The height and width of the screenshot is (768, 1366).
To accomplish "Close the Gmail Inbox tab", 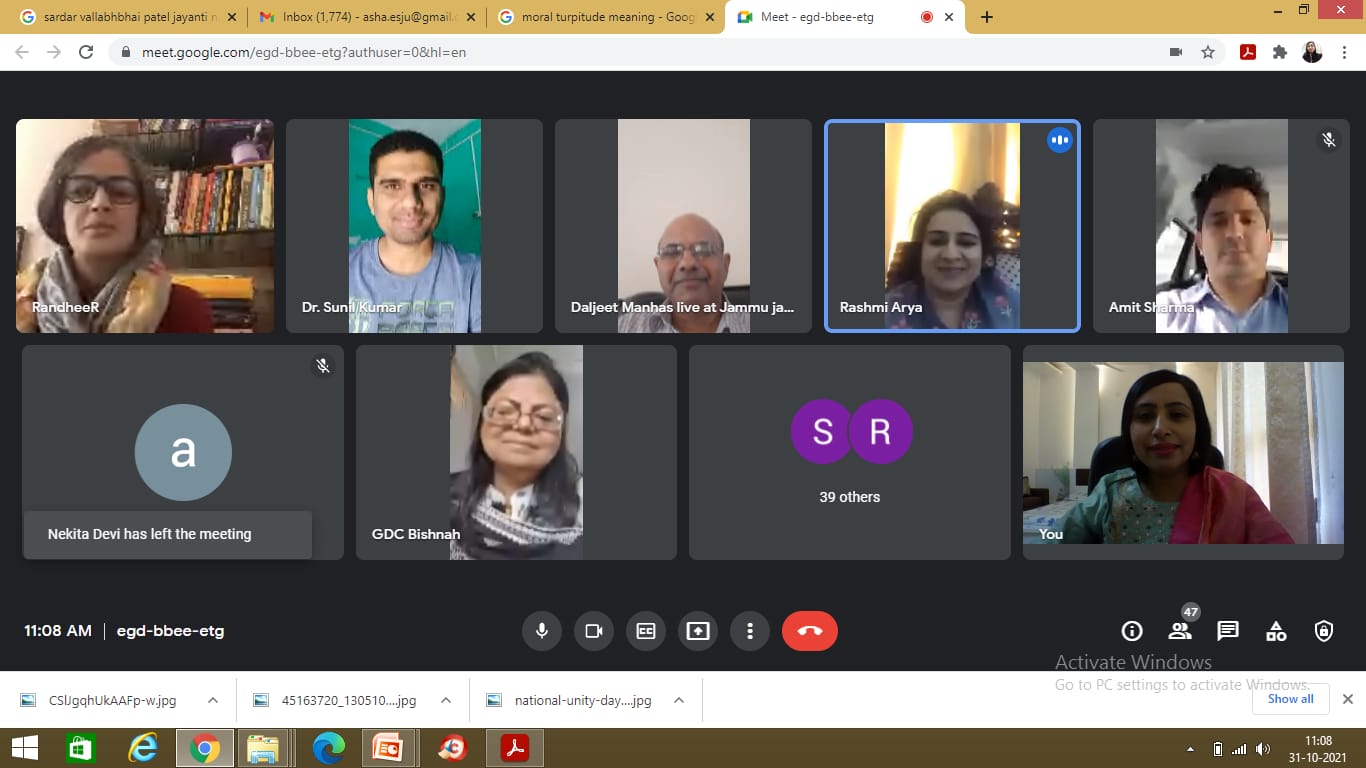I will tap(471, 17).
